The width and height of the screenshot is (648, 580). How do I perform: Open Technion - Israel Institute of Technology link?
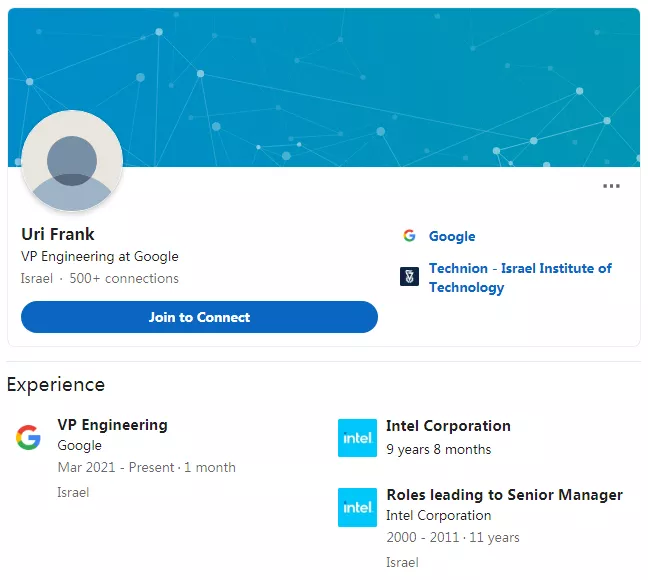520,277
